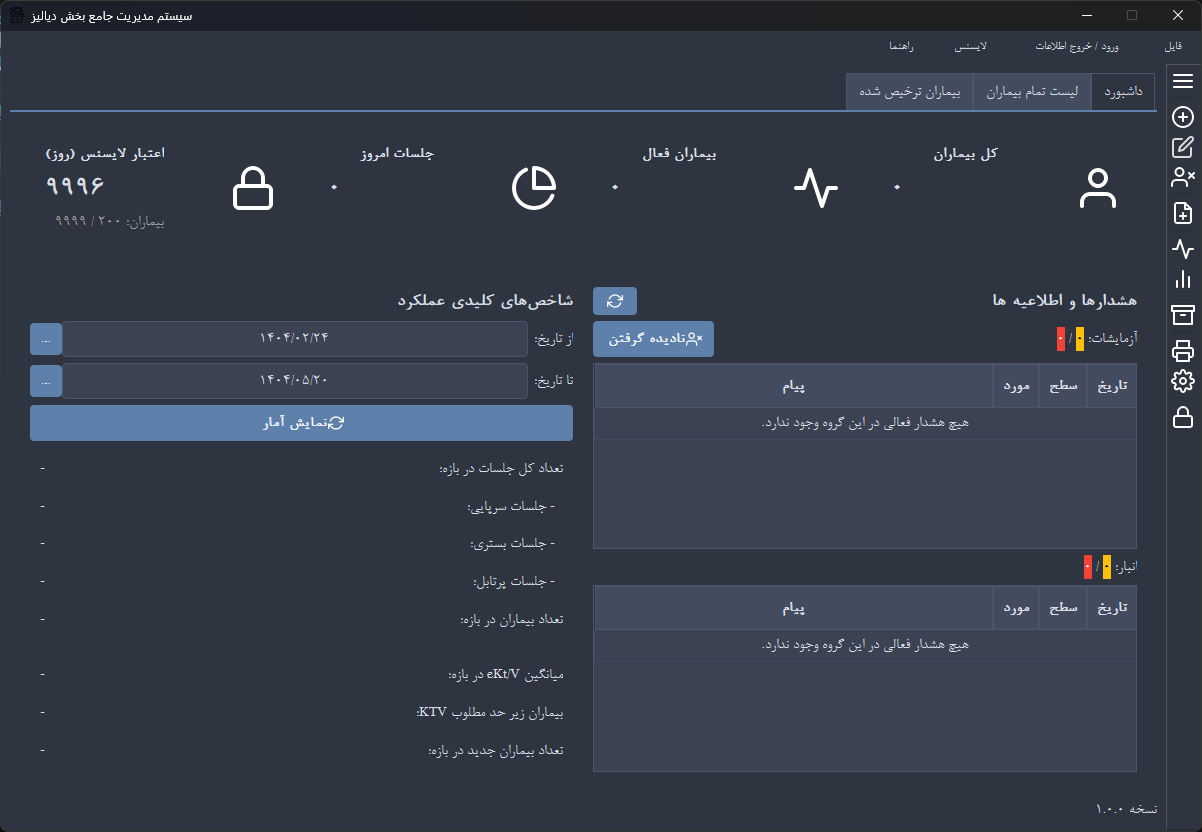Open the لایسنس menu
This screenshot has height=832, width=1202.
pyautogui.click(x=971, y=47)
